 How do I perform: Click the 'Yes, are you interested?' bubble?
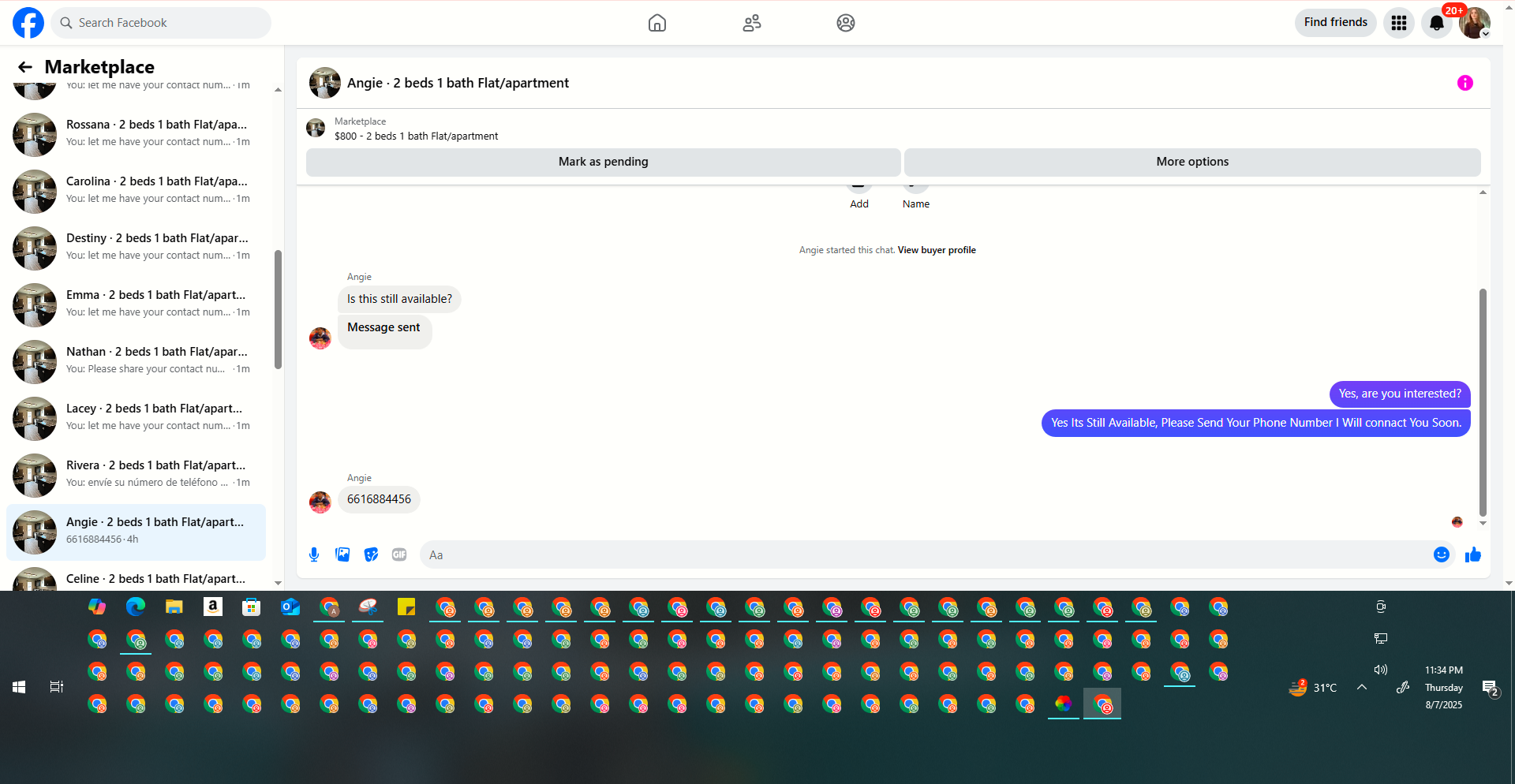(1400, 394)
